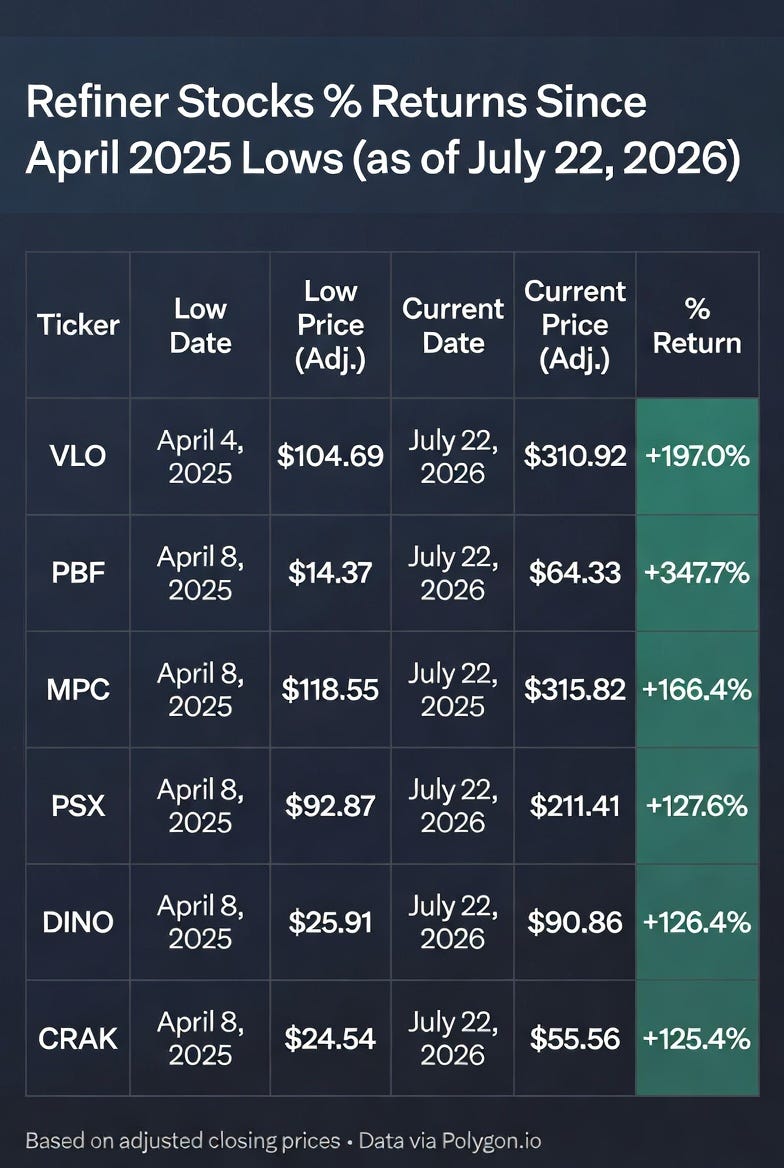Click the green +197.0% return cell
This screenshot has width=784, height=1168.
point(697,456)
